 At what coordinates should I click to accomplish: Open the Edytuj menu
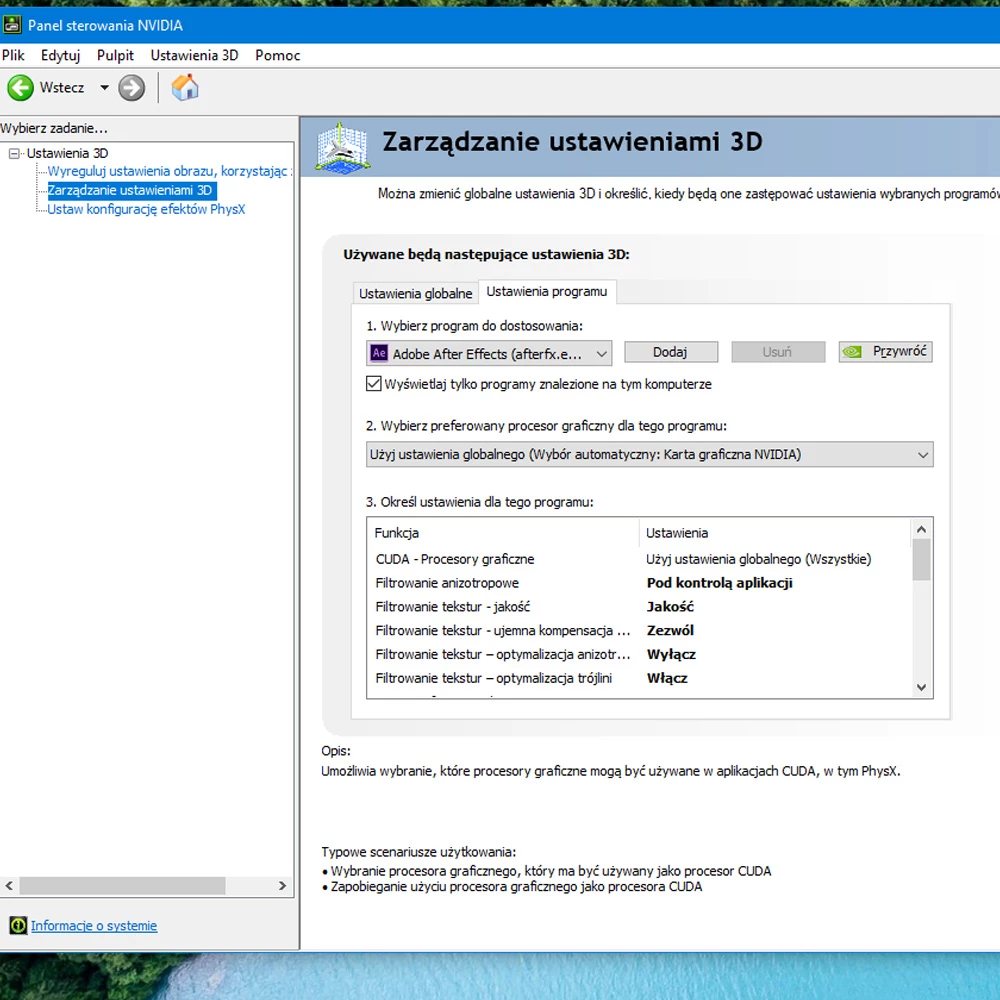coord(61,55)
